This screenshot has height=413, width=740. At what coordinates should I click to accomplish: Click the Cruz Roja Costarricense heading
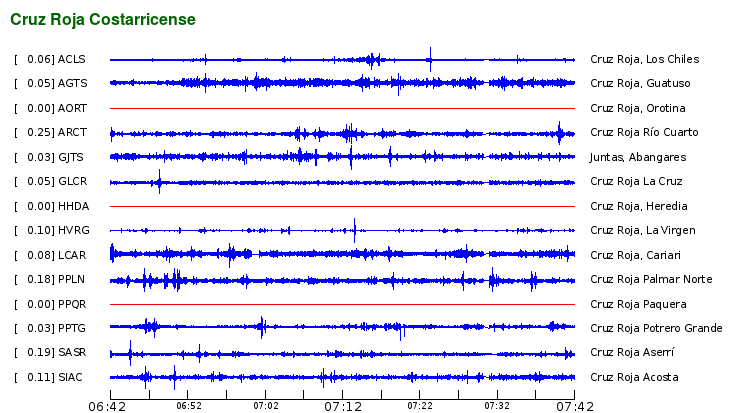[x=103, y=19]
